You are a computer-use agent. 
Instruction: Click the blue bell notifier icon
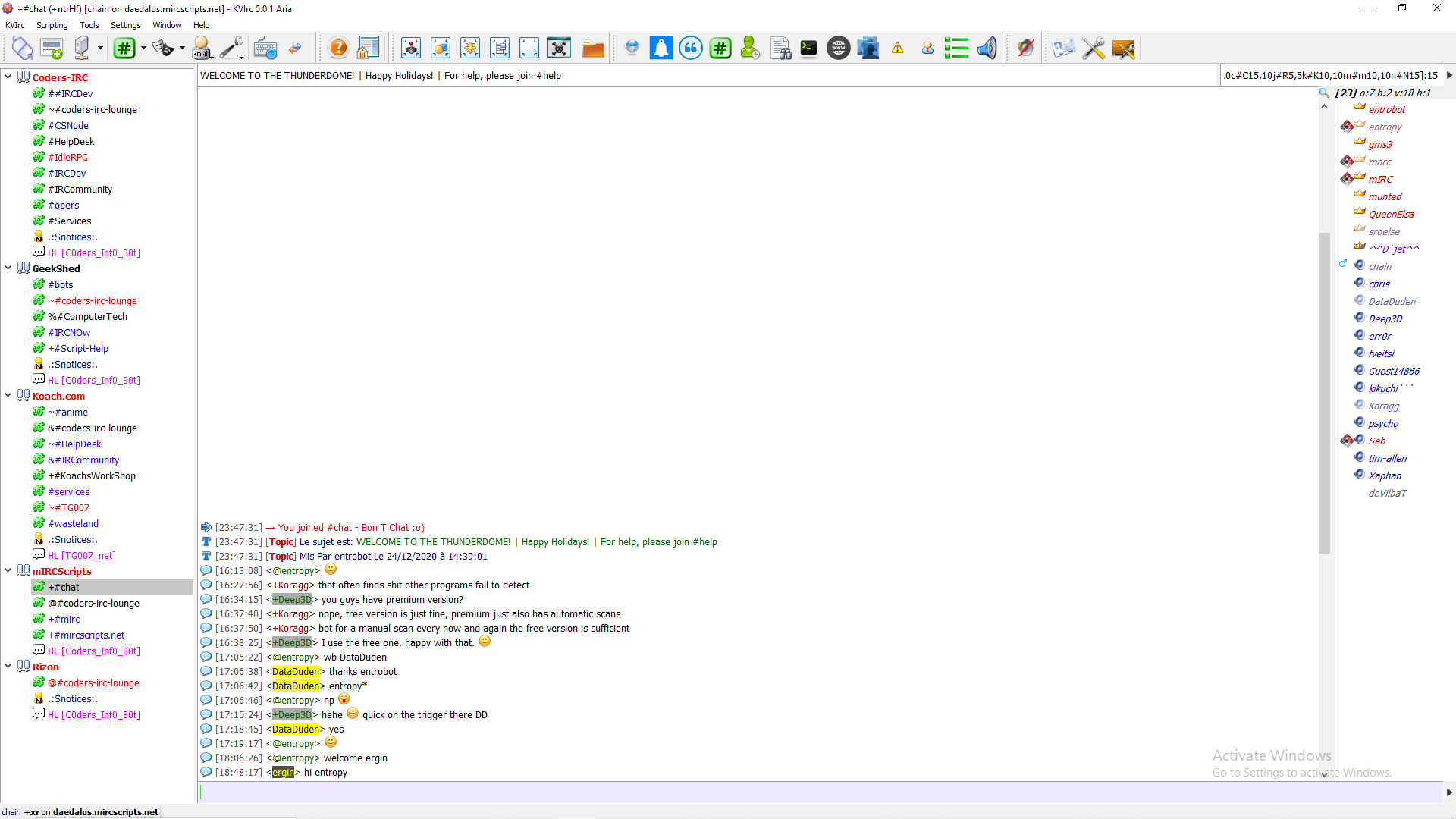(x=661, y=49)
